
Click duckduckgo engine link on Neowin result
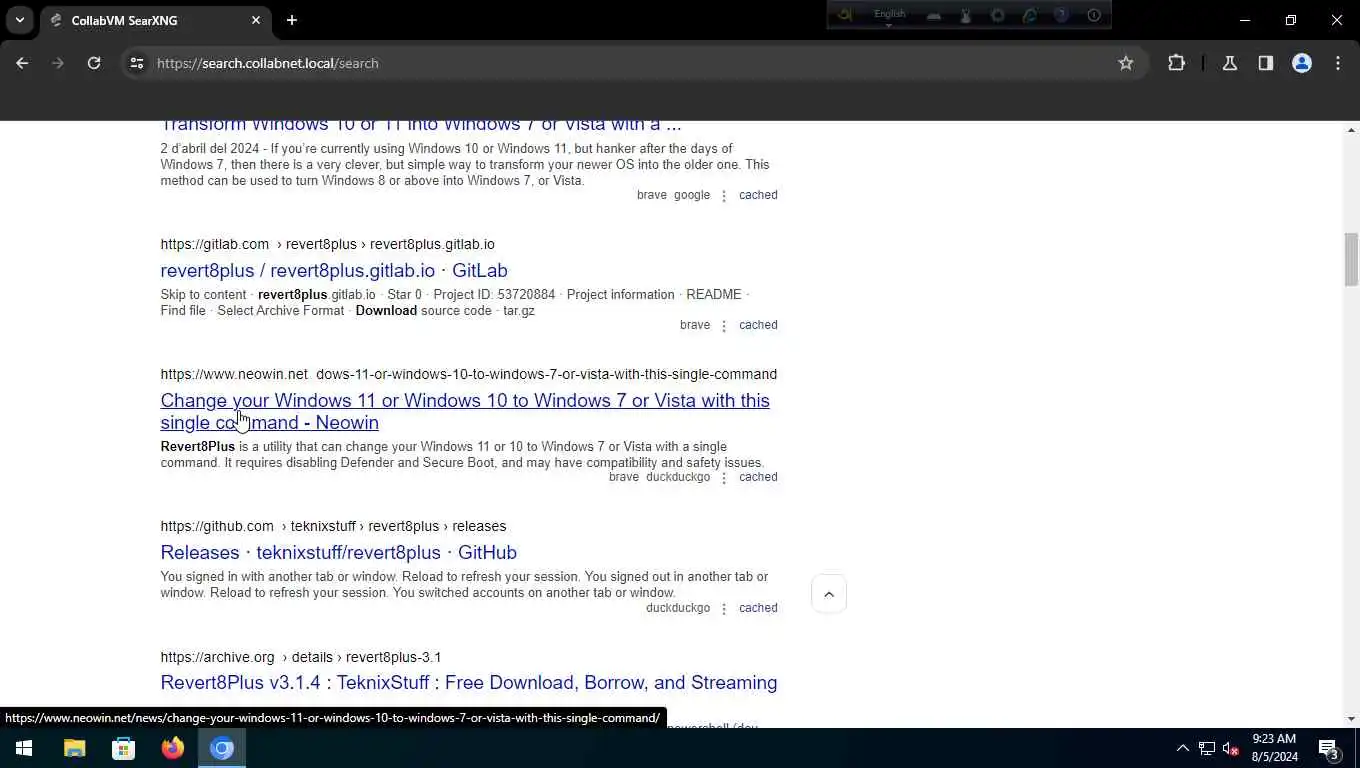tap(678, 477)
